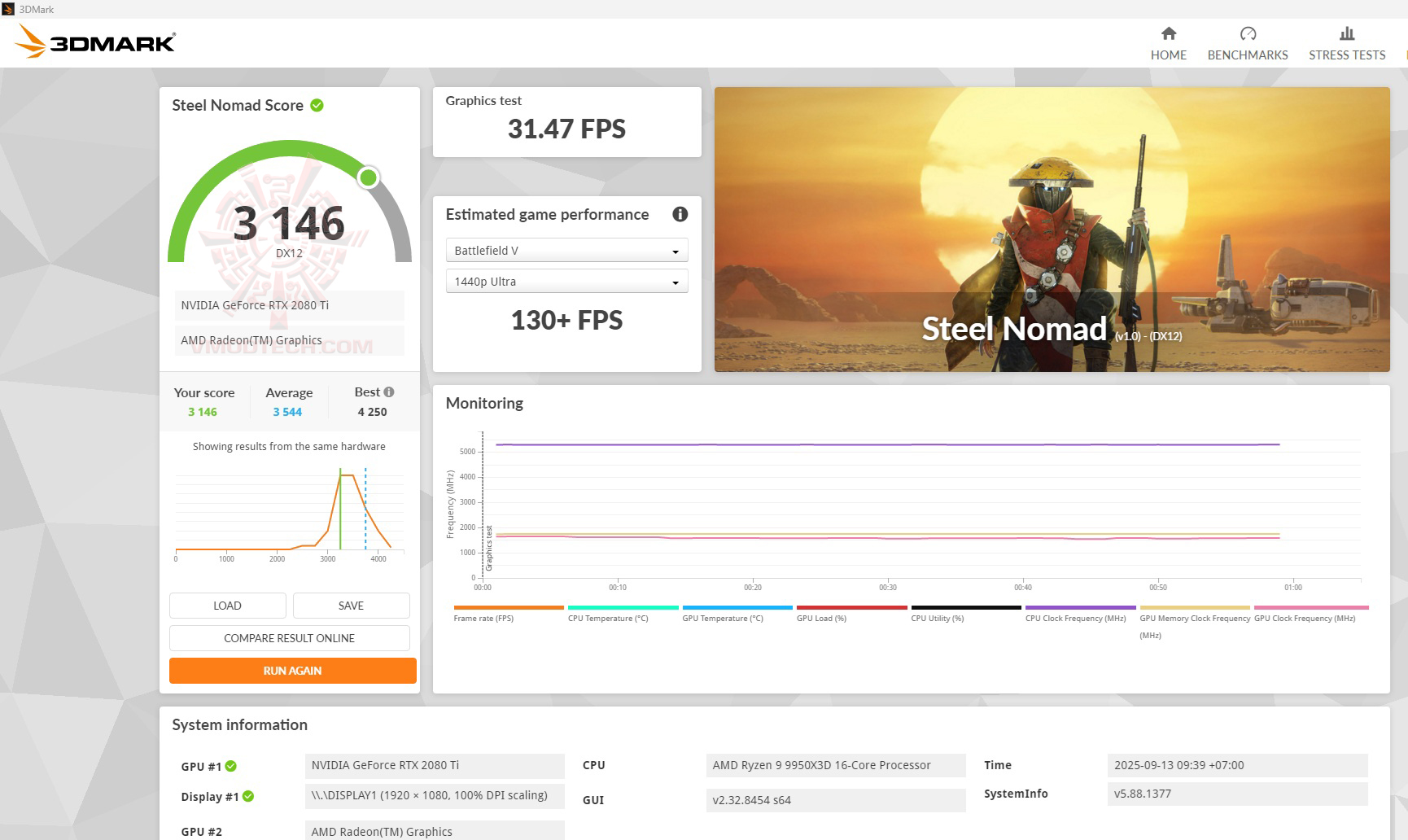Viewport: 1408px width, 840px height.
Task: Open the 1440p Ultra quality dropdown
Action: tap(566, 281)
